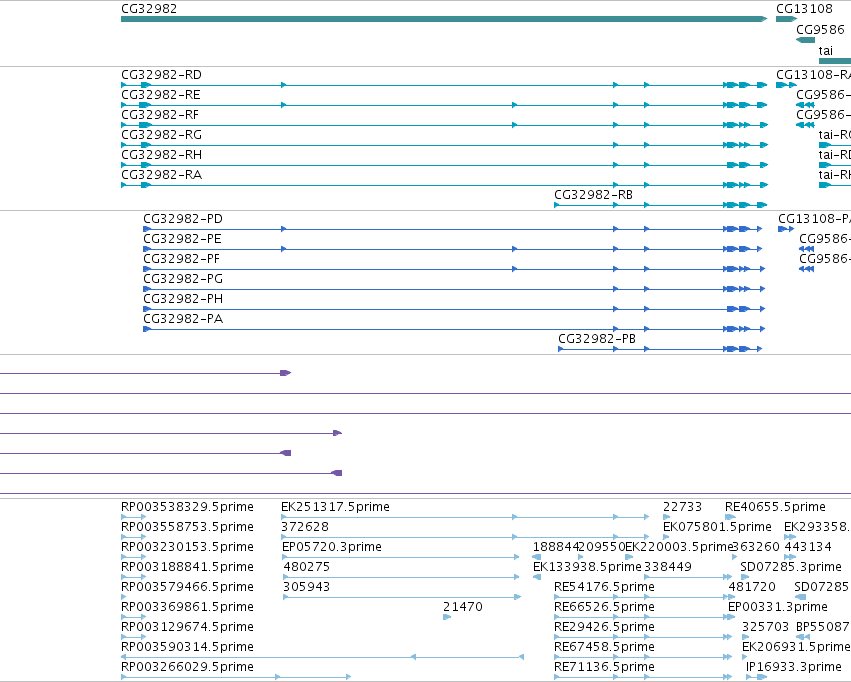
Task: Select RE71136.5prime alignment
Action: tap(643, 677)
